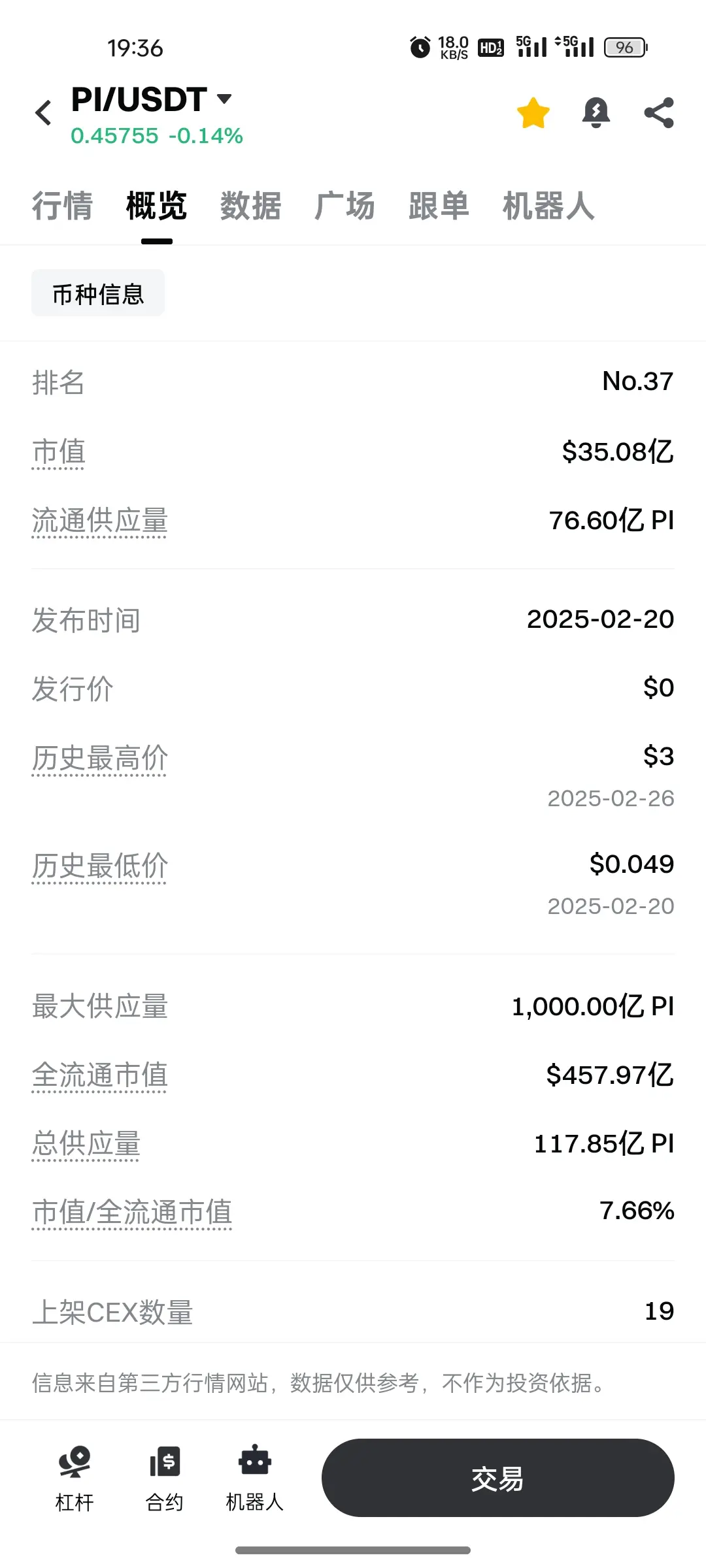Open the 跟单 copy-trading tab

coord(439,206)
